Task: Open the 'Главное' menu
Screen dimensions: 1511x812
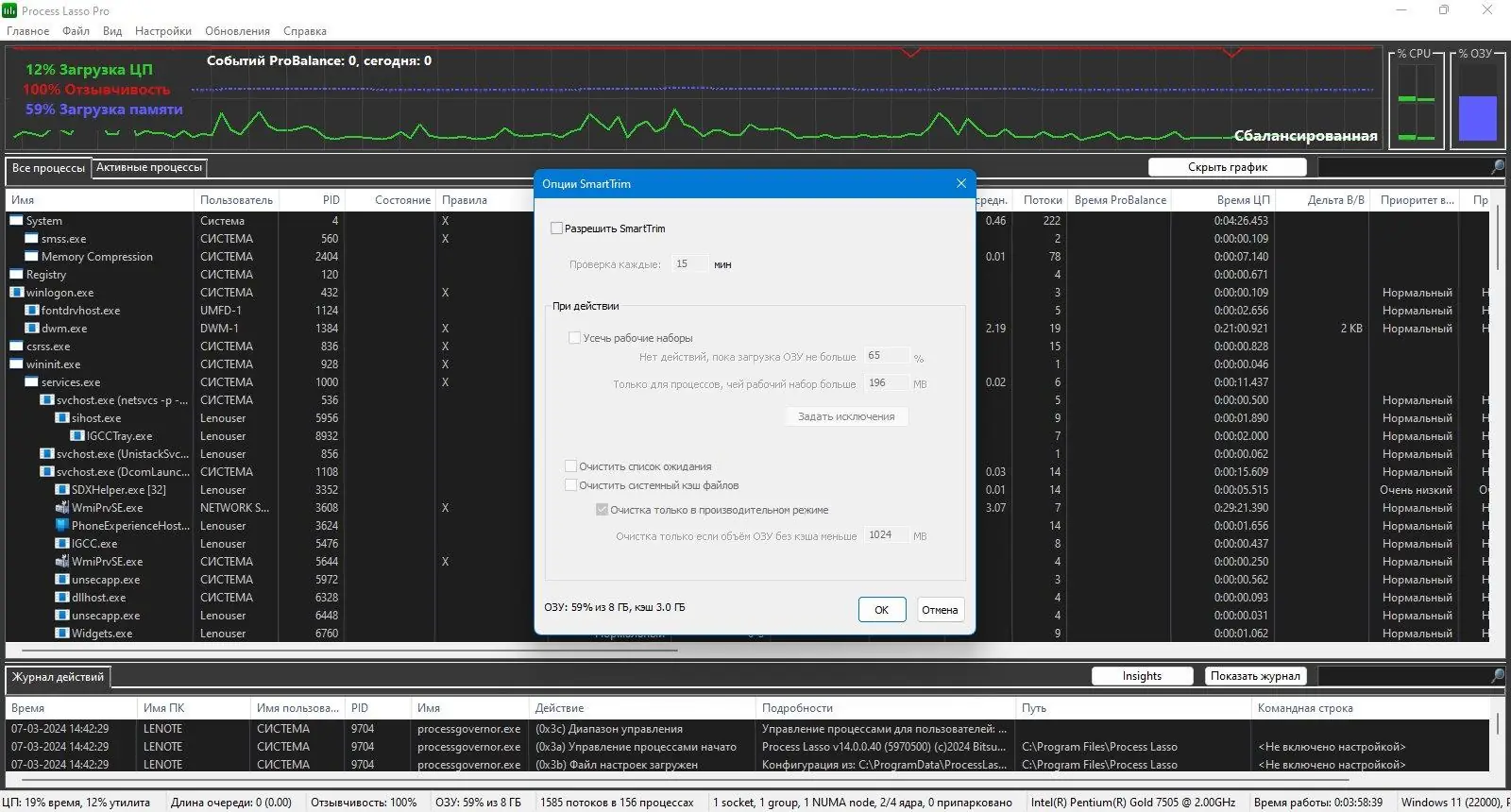Action: [28, 31]
